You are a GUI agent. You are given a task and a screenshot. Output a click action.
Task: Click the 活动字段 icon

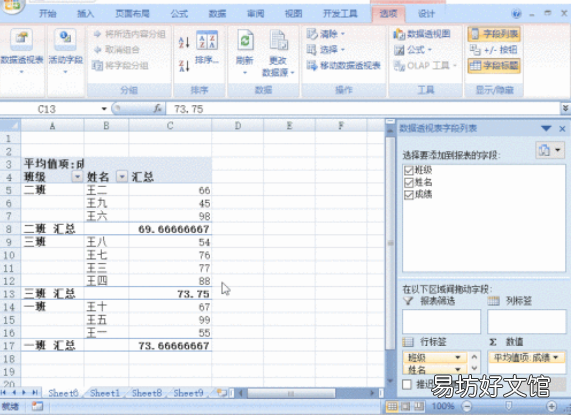point(65,39)
